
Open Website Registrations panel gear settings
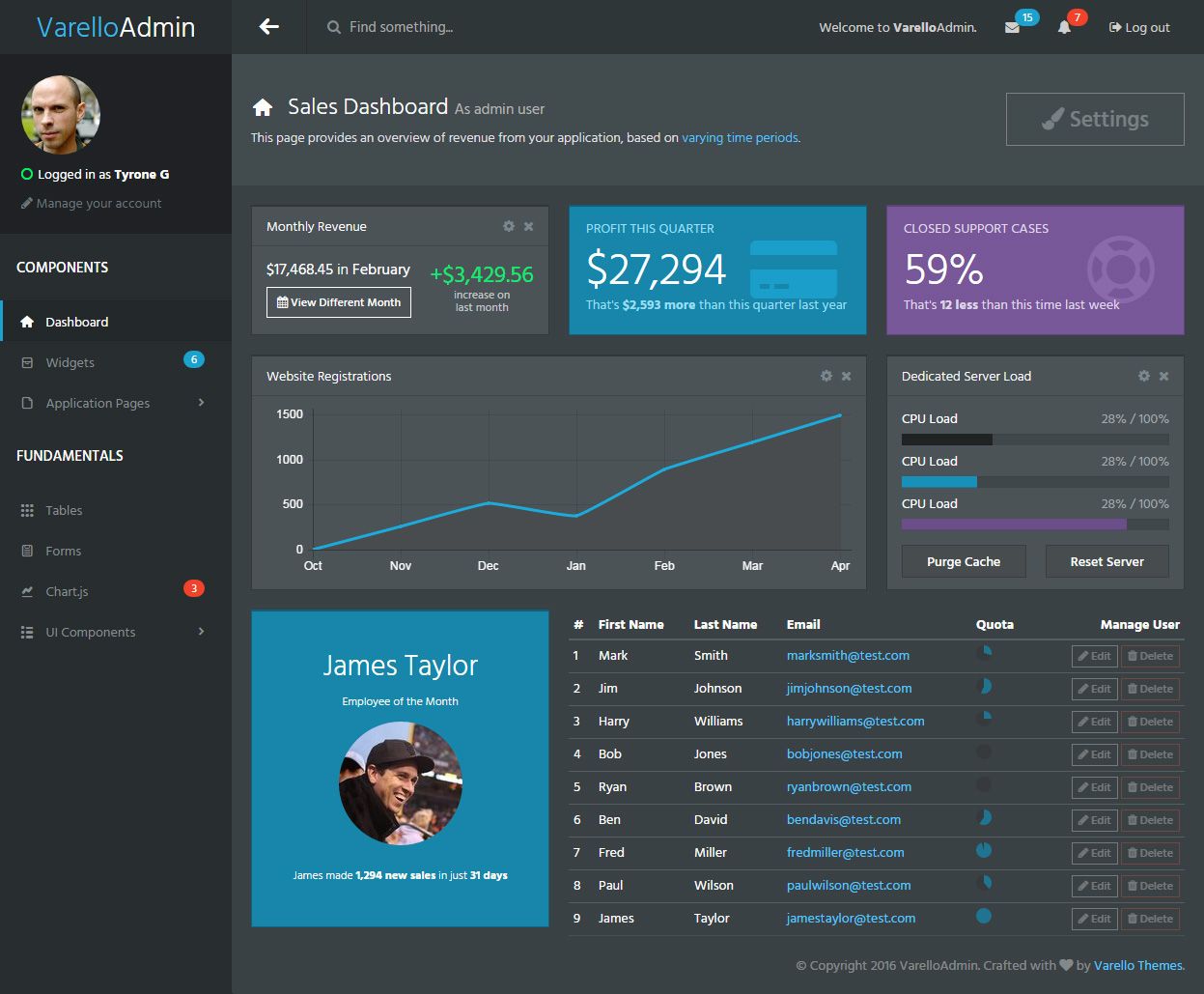pos(826,376)
